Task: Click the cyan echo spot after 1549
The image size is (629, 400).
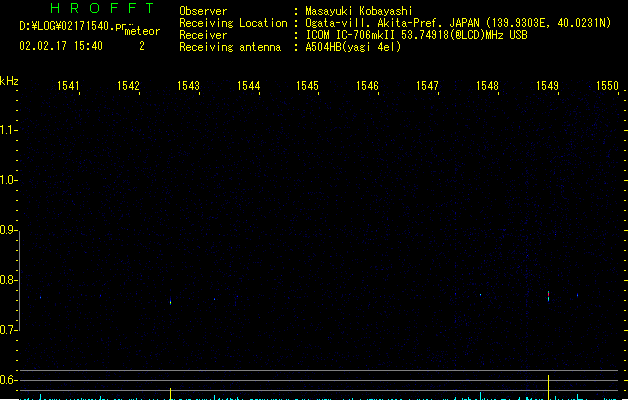Action: (578, 295)
